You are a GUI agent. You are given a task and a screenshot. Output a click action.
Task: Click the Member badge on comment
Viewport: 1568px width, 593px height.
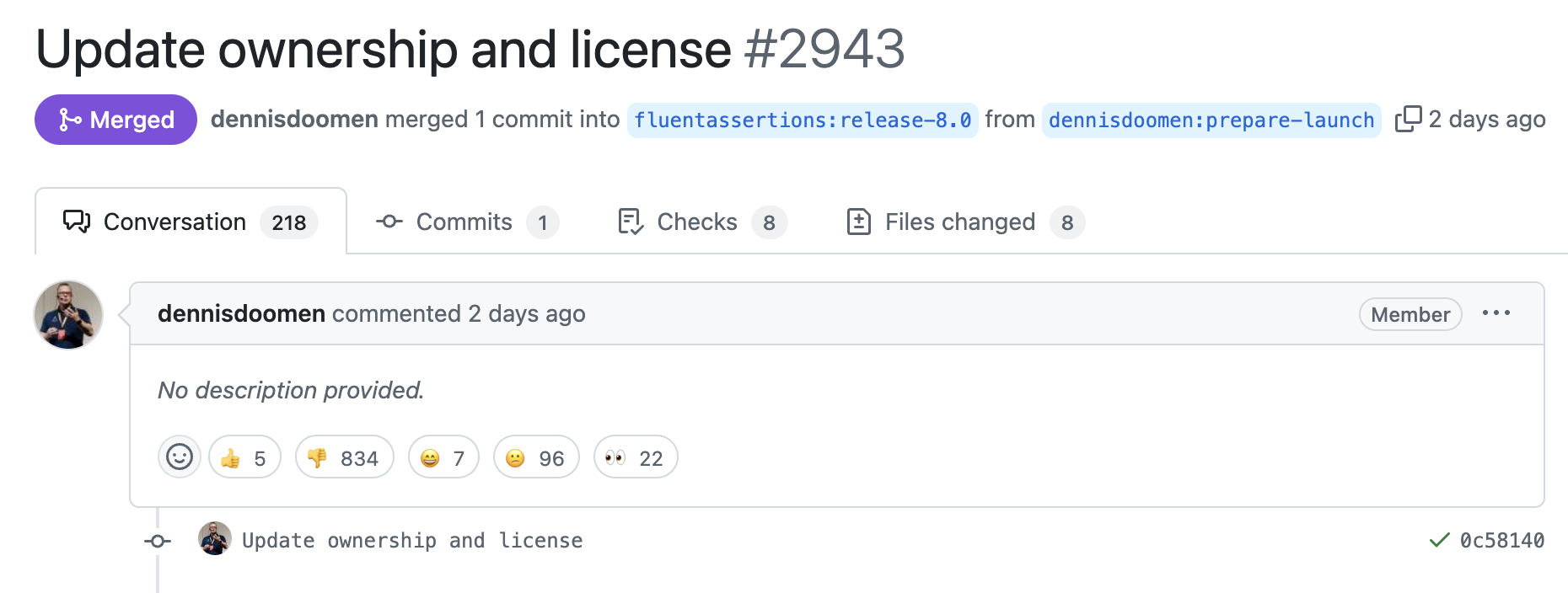[1410, 314]
